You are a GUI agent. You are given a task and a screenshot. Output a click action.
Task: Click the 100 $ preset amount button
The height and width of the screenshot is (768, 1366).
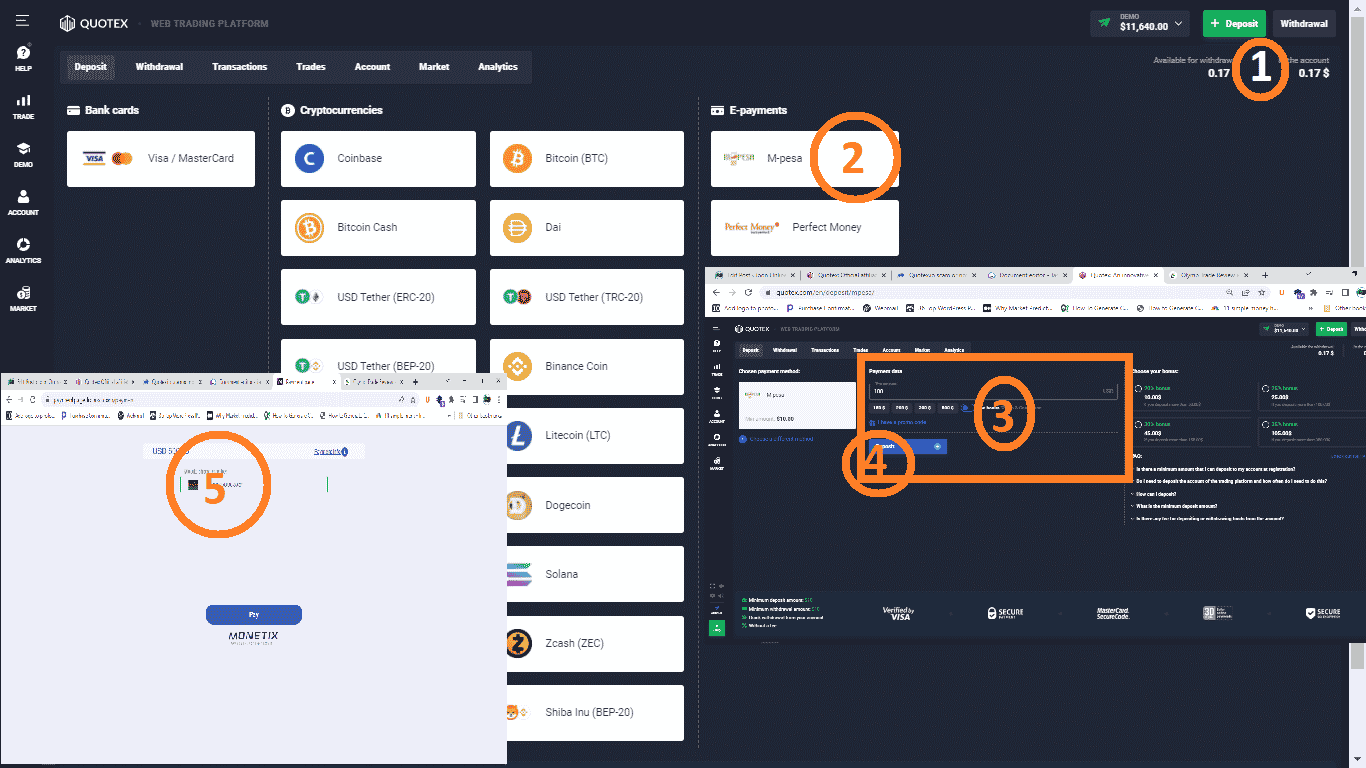click(879, 408)
